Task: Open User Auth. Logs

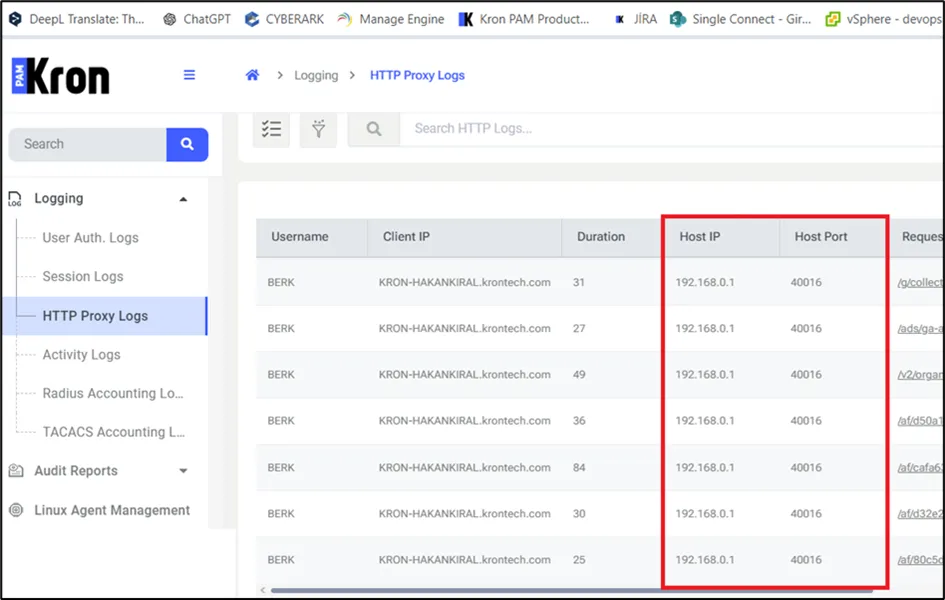Action: (90, 237)
